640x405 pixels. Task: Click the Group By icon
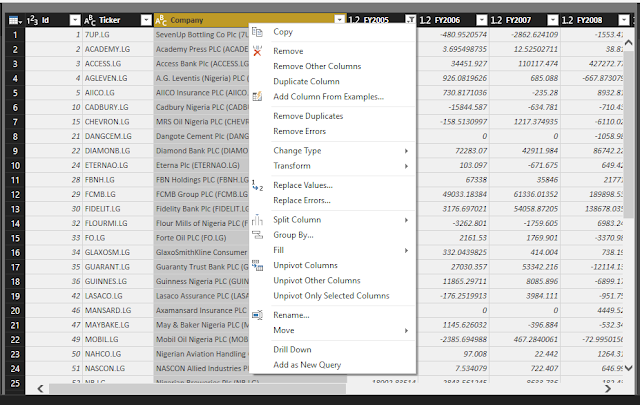pos(257,235)
